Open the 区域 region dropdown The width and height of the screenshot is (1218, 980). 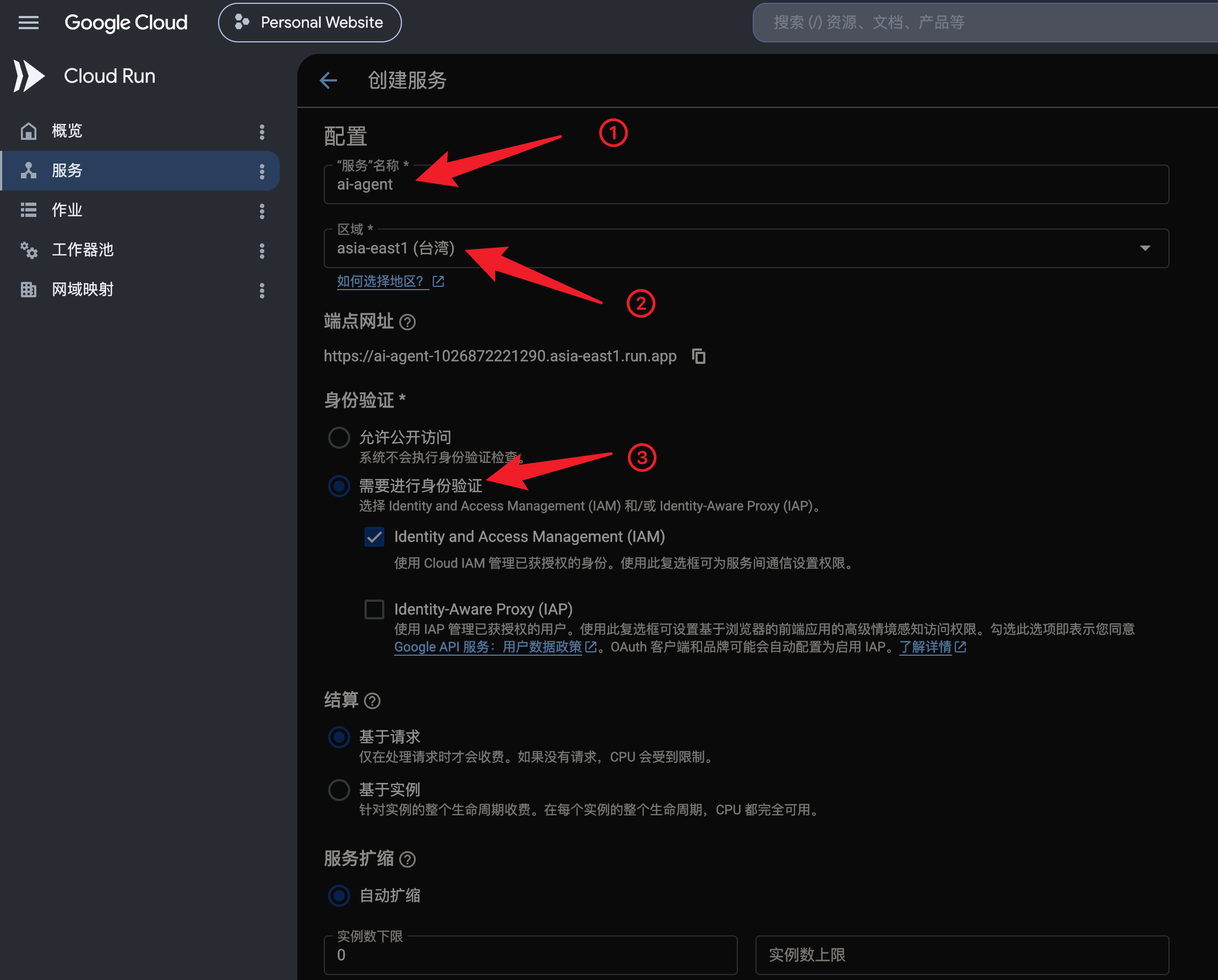click(746, 248)
